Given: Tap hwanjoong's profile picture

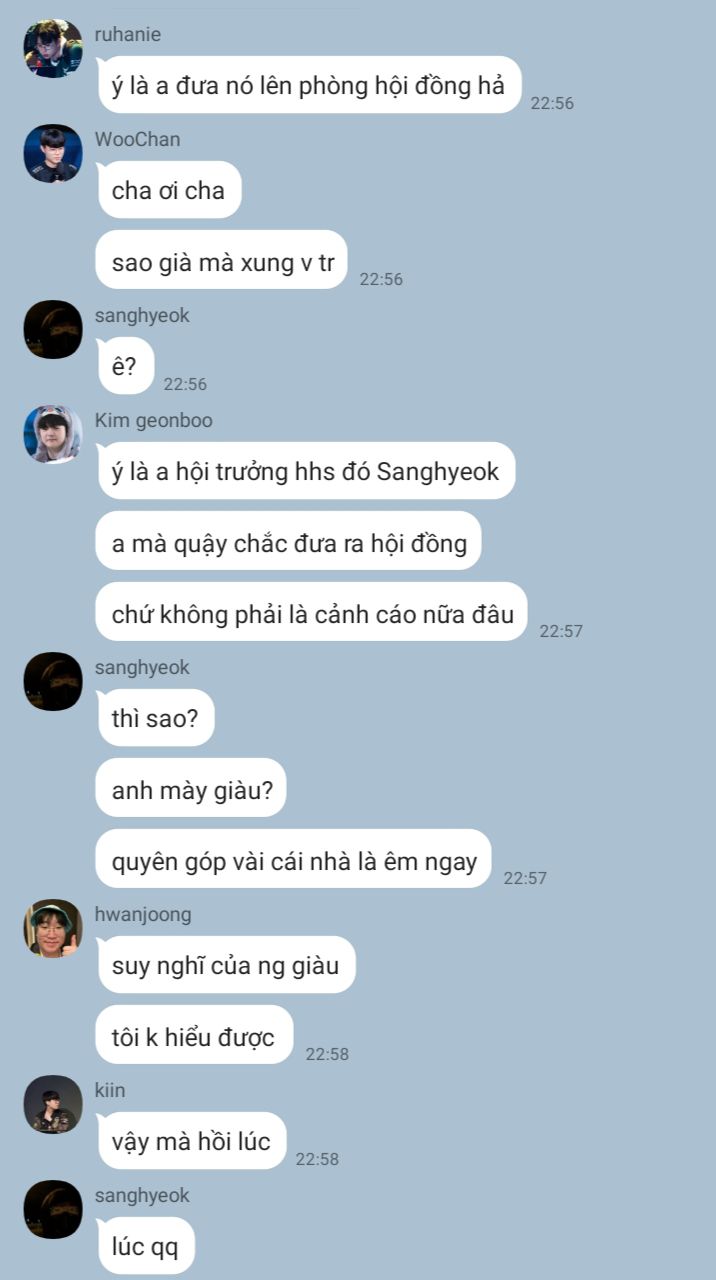Looking at the screenshot, I should 53,928.
